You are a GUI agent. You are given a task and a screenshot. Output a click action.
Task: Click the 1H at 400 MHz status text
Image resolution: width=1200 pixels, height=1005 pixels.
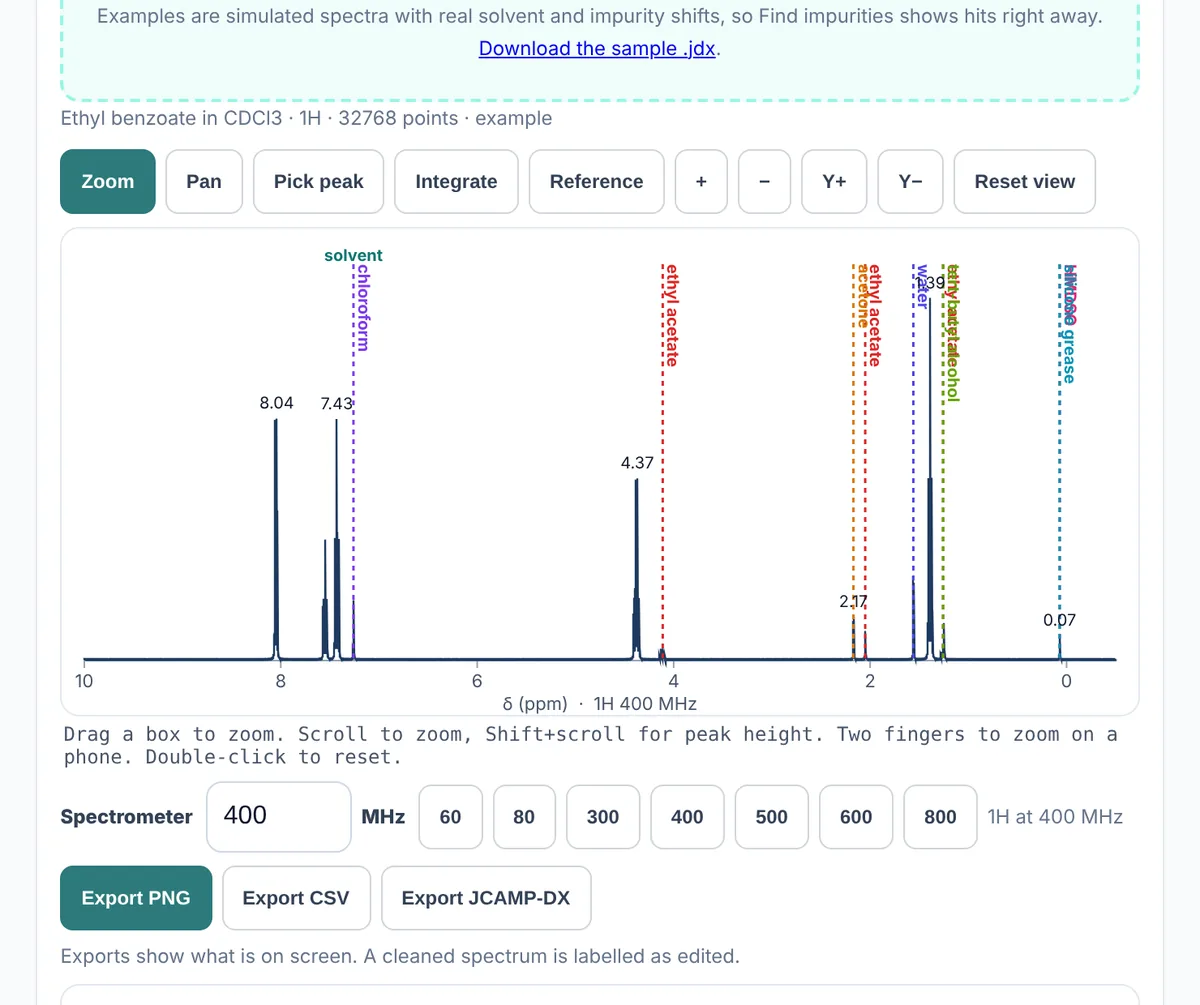1055,817
